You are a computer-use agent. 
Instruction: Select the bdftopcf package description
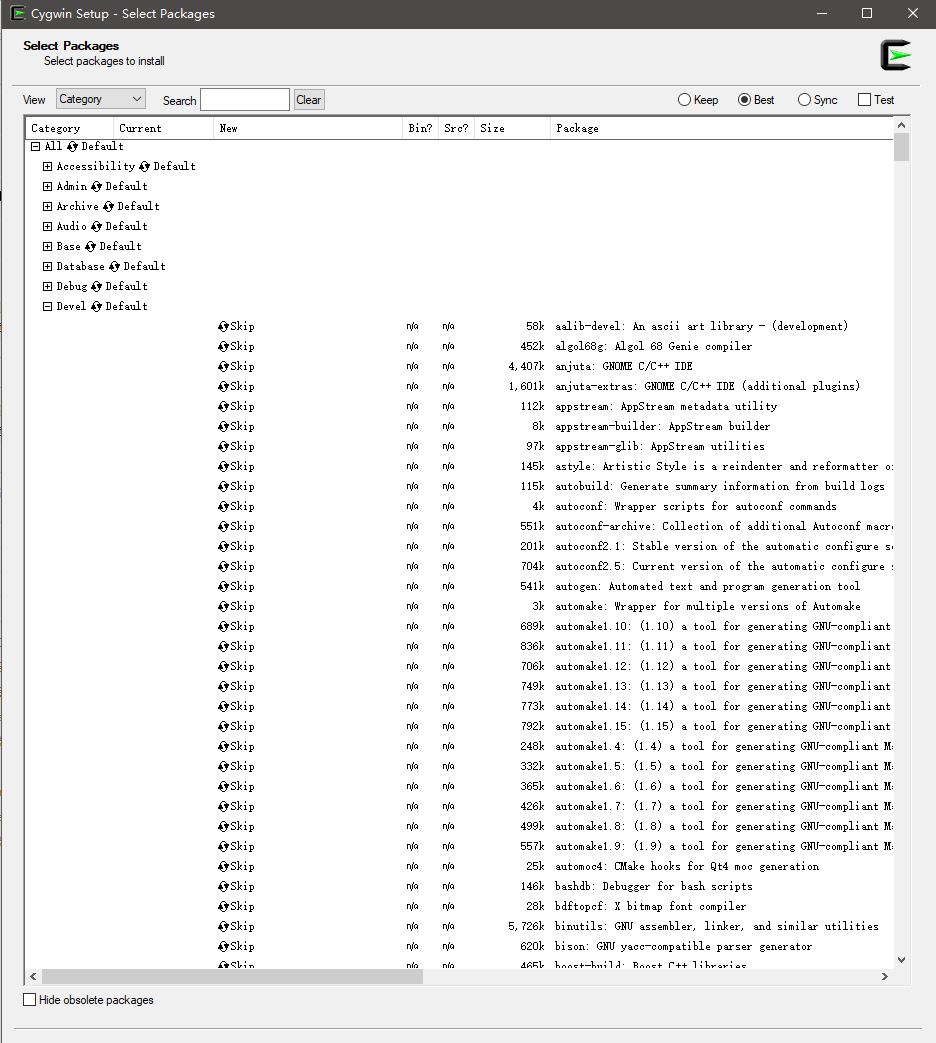pyautogui.click(x=651, y=906)
